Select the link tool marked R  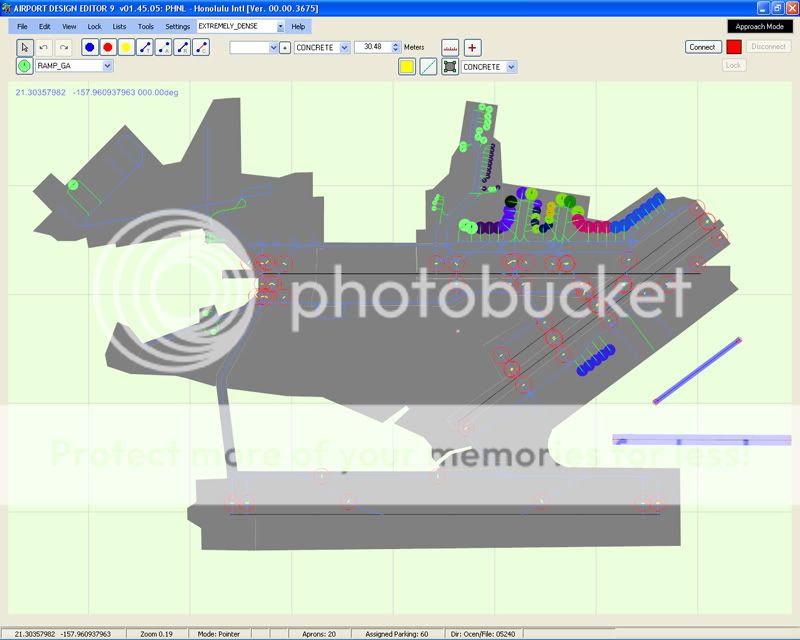(182, 47)
